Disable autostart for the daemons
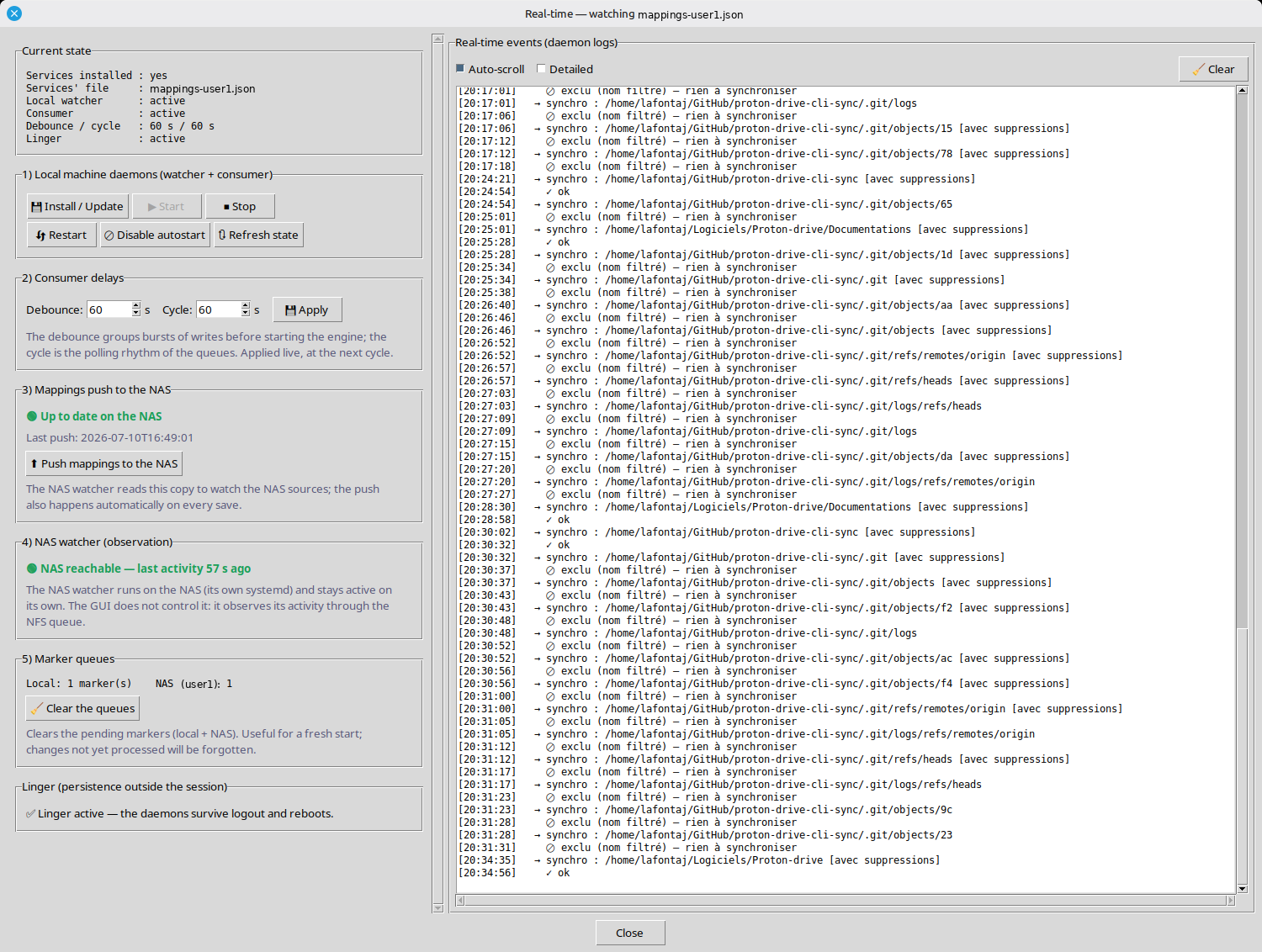 coord(155,235)
